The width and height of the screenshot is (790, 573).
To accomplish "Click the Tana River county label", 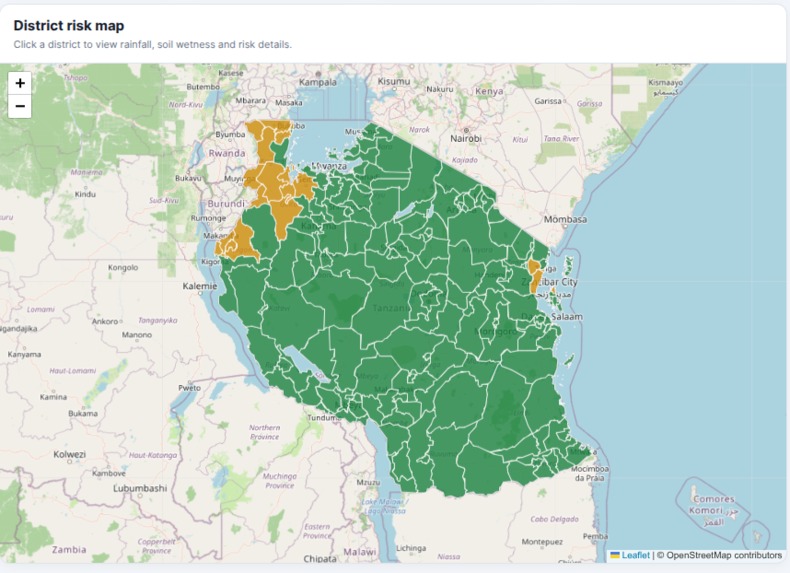I will pos(561,139).
